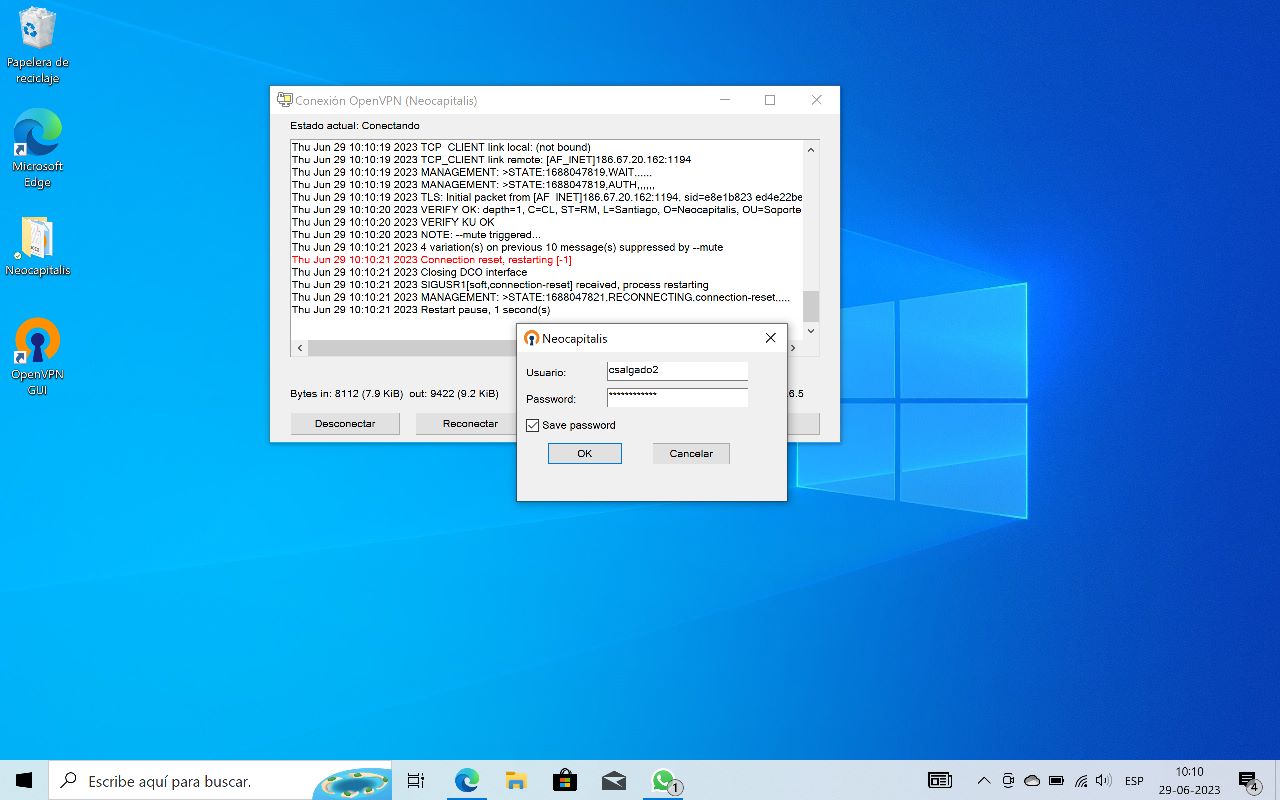The height and width of the screenshot is (800, 1280).
Task: Open File Explorer from the taskbar
Action: click(x=516, y=780)
